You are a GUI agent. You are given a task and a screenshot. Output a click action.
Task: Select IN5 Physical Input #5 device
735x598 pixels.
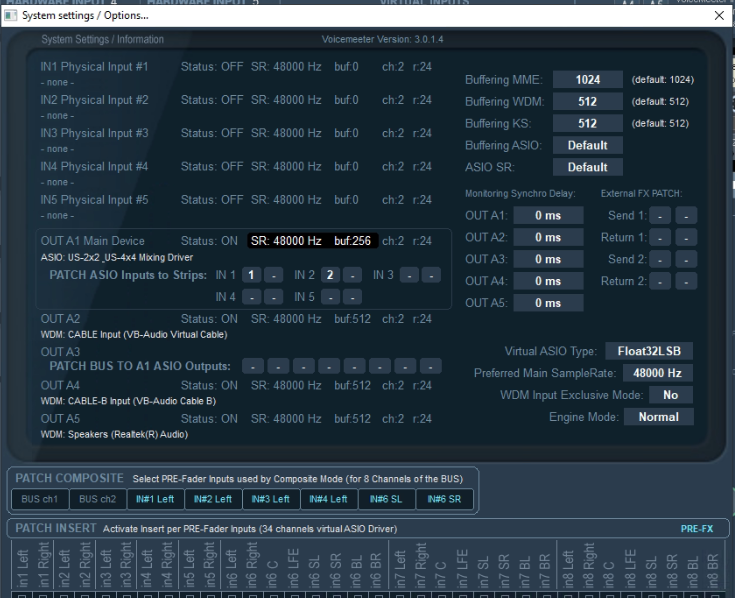pyautogui.click(x=94, y=200)
